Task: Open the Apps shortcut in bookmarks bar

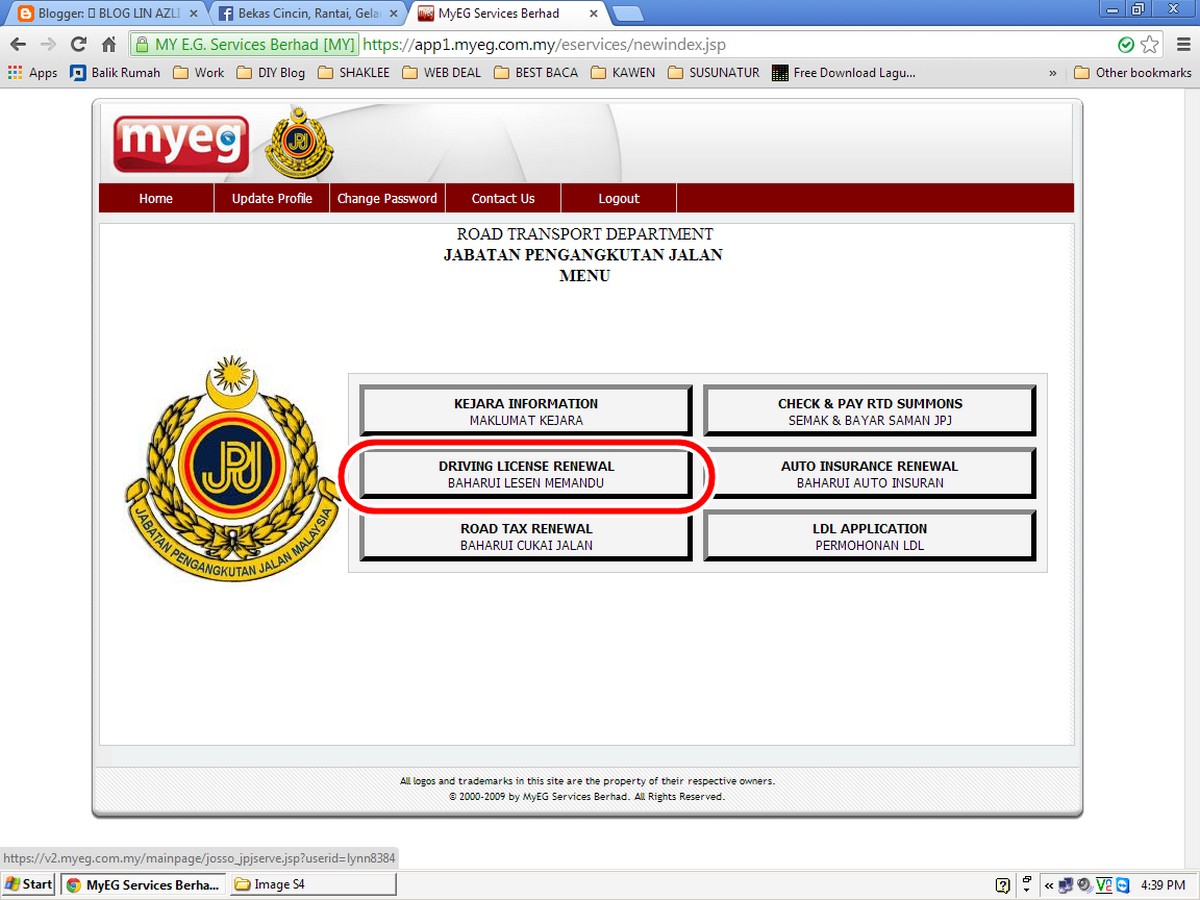Action: pyautogui.click(x=32, y=73)
